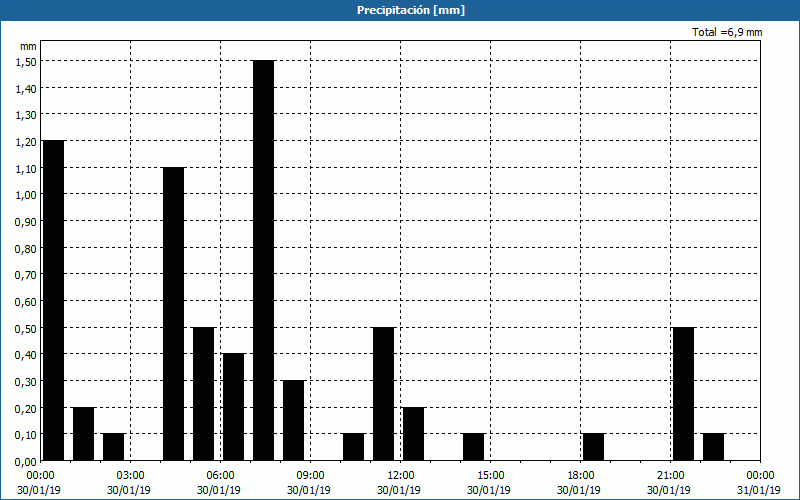Click the '0,70' y-axis label
This screenshot has width=800, height=500.
pyautogui.click(x=26, y=275)
